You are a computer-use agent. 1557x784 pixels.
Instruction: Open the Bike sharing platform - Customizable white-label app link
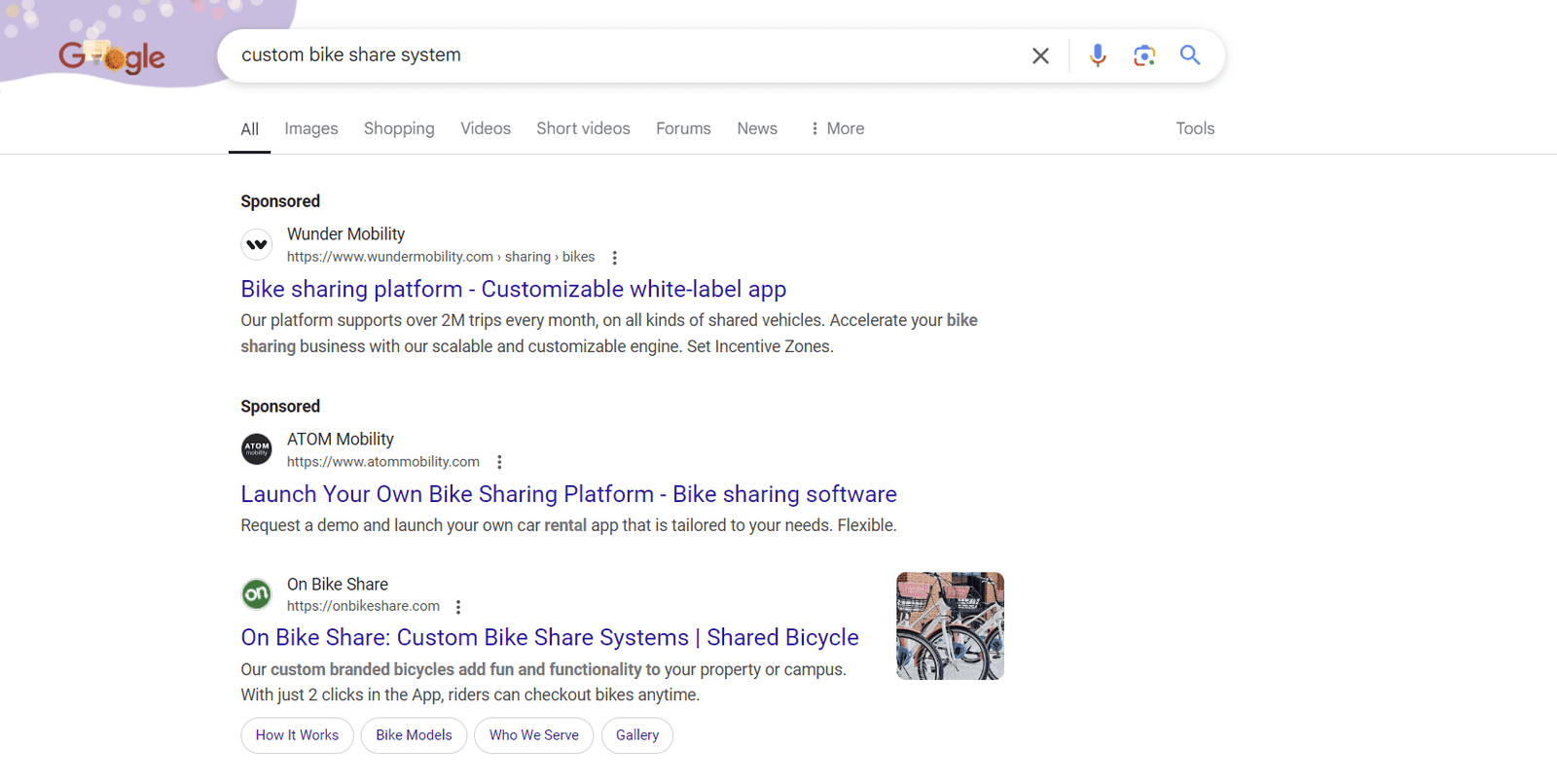pyautogui.click(x=514, y=289)
